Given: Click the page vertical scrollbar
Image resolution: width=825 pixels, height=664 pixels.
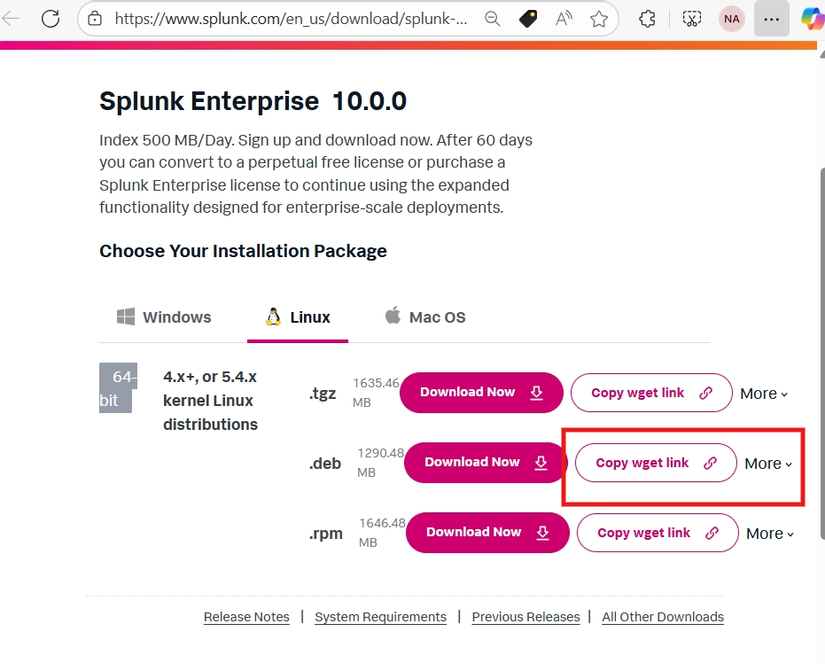Looking at the screenshot, I should [822, 353].
